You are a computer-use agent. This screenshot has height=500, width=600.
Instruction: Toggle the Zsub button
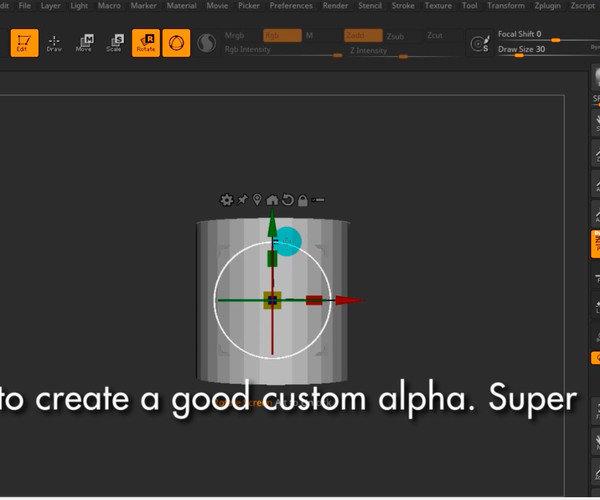(x=395, y=36)
